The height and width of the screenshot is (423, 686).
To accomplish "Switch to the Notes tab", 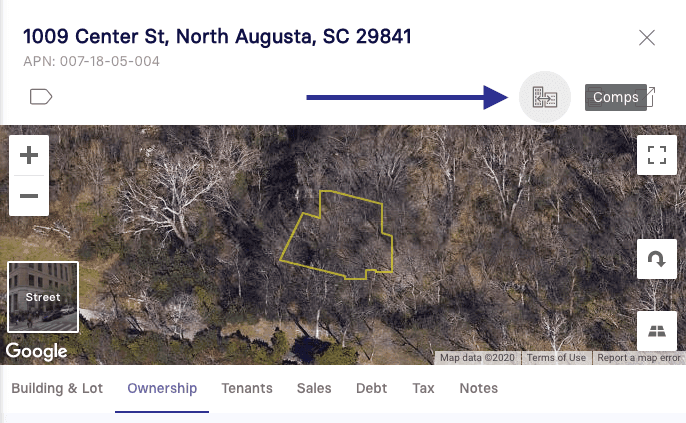I will 479,388.
